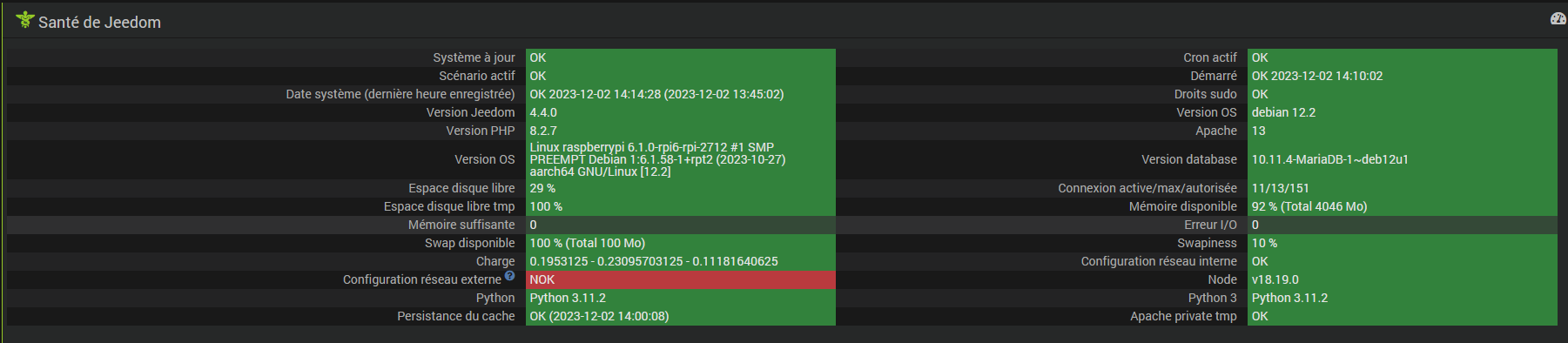Click the Santé de Jeedom title
1568x343 pixels.
click(x=99, y=22)
